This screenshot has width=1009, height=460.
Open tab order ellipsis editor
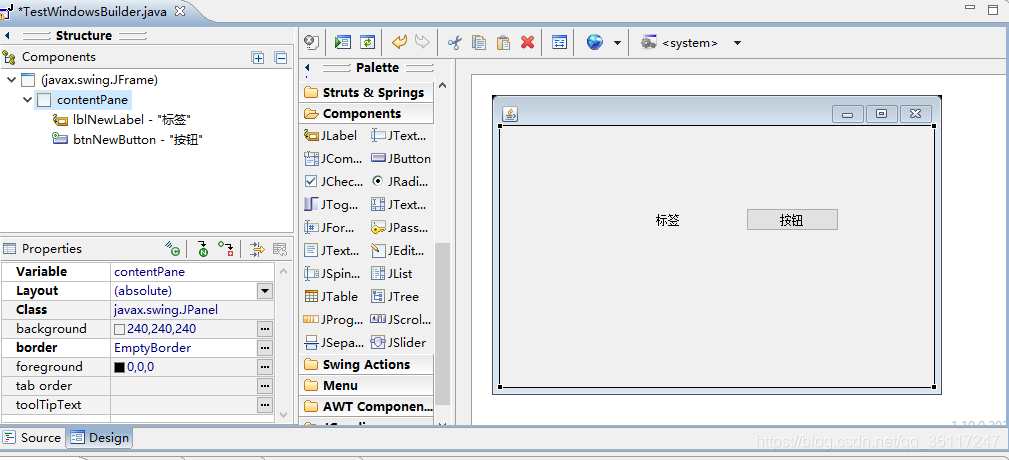(x=265, y=386)
